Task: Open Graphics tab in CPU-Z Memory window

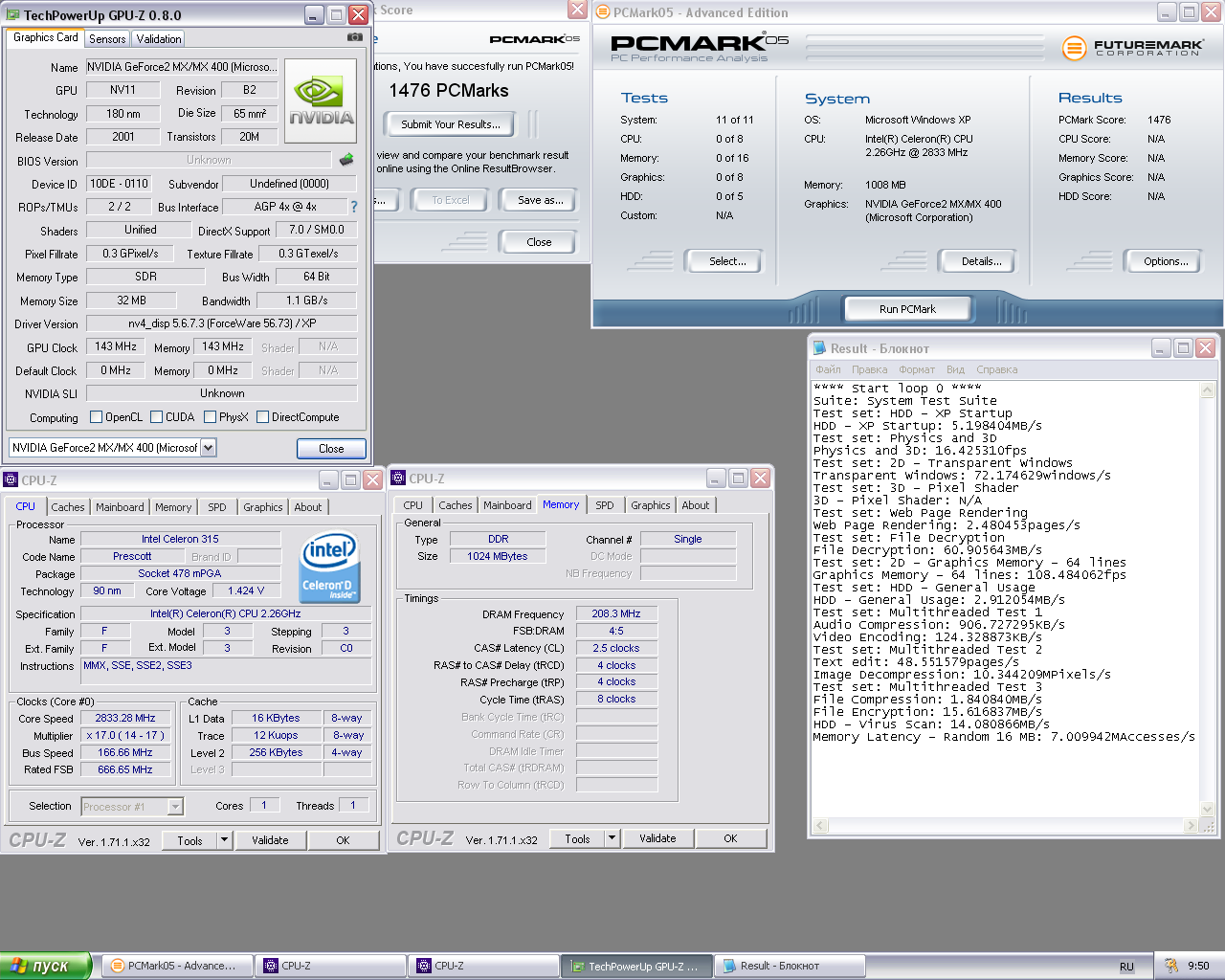Action: [x=651, y=505]
